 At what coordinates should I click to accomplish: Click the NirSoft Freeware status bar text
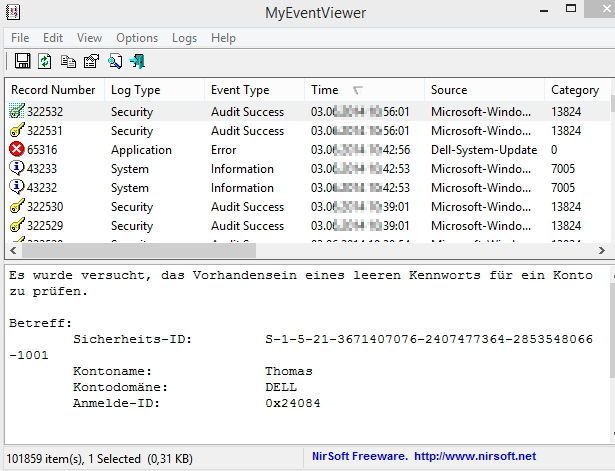(x=360, y=456)
